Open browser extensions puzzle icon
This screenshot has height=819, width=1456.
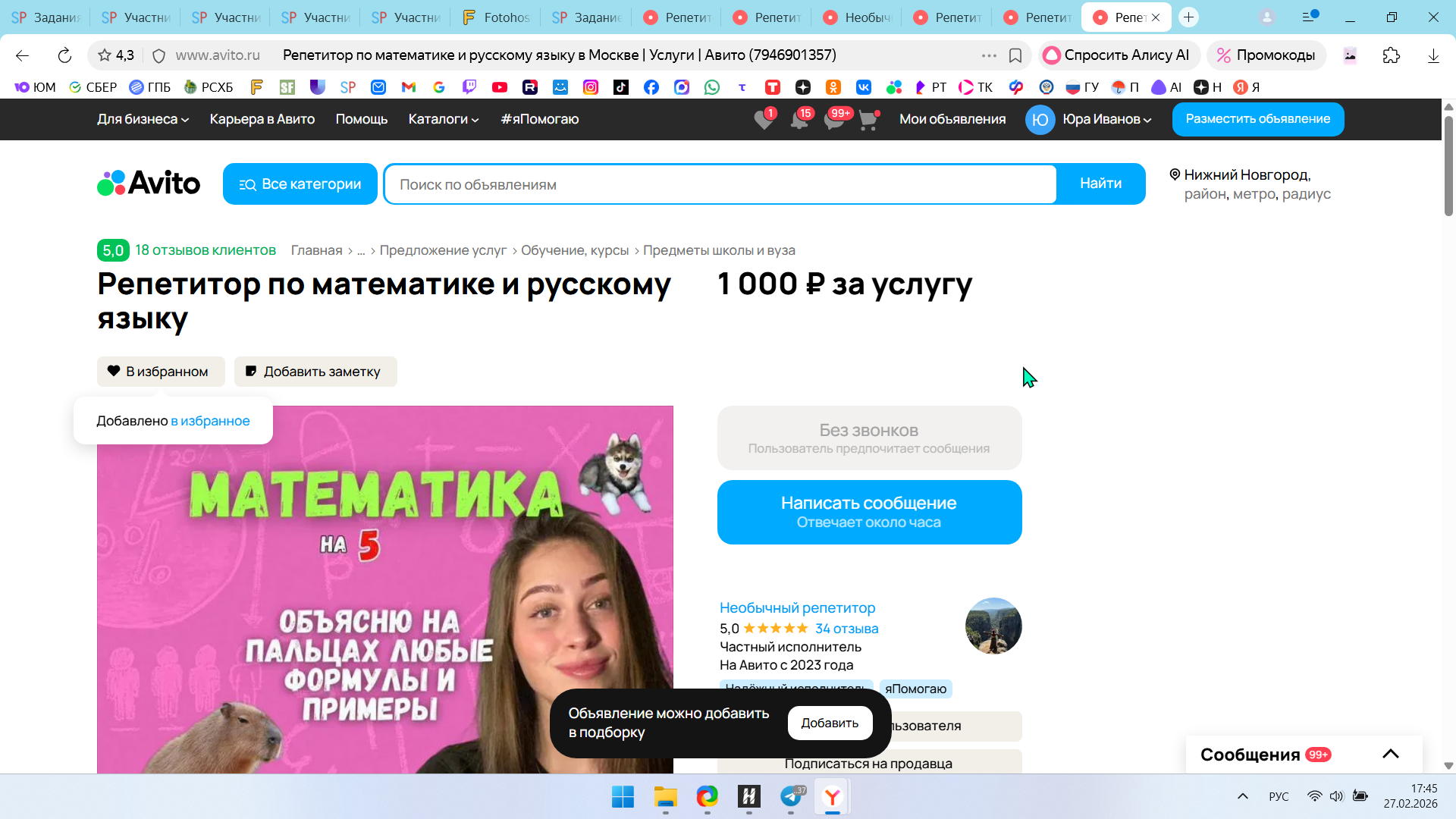tap(1391, 55)
